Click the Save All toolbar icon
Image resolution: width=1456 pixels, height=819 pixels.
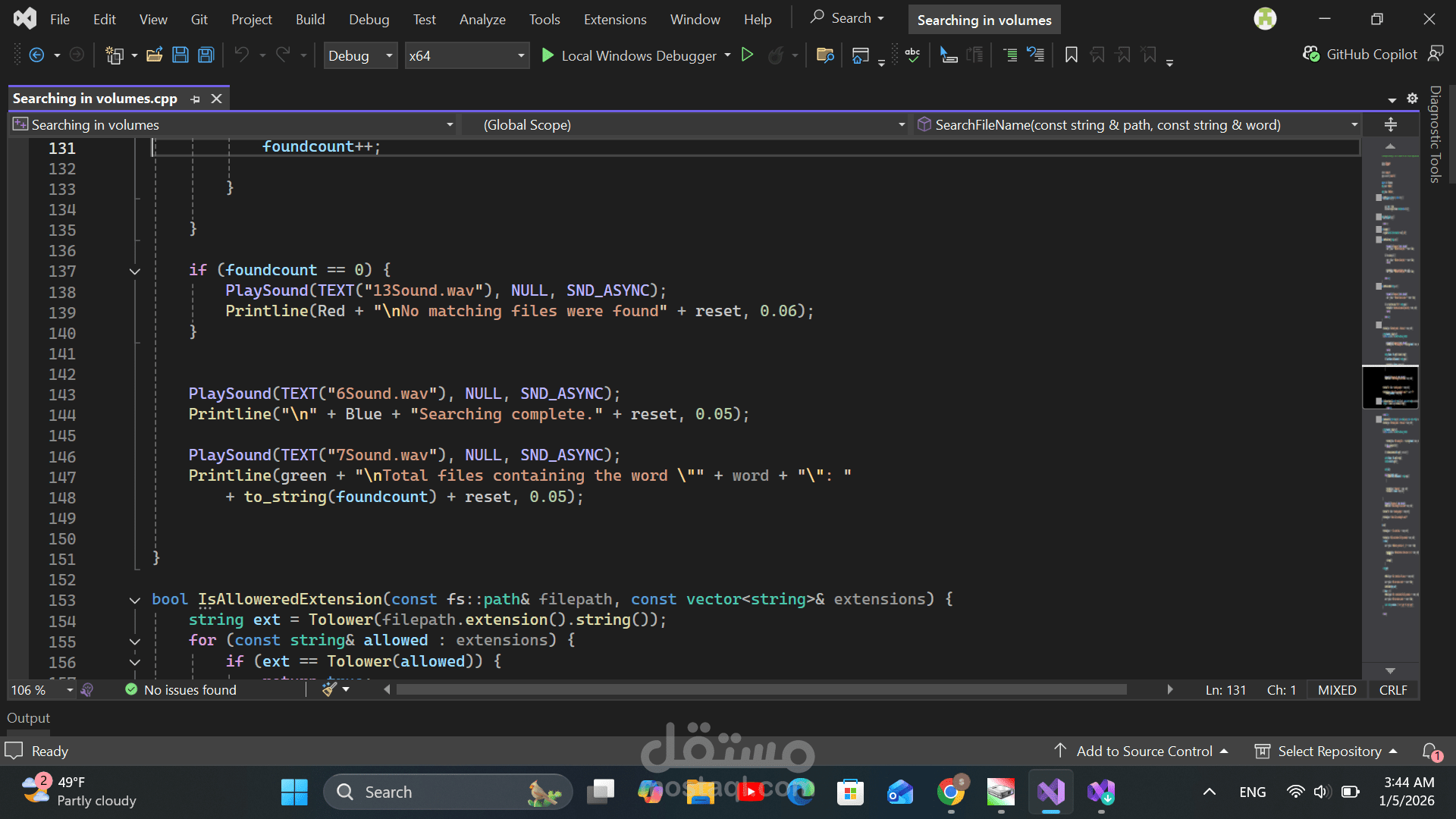206,55
